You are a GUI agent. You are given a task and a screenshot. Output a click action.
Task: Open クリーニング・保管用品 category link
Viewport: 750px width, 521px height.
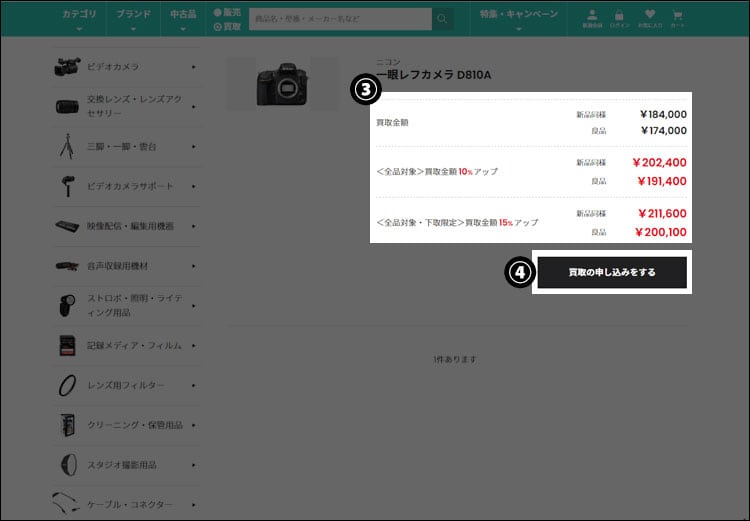(134, 425)
